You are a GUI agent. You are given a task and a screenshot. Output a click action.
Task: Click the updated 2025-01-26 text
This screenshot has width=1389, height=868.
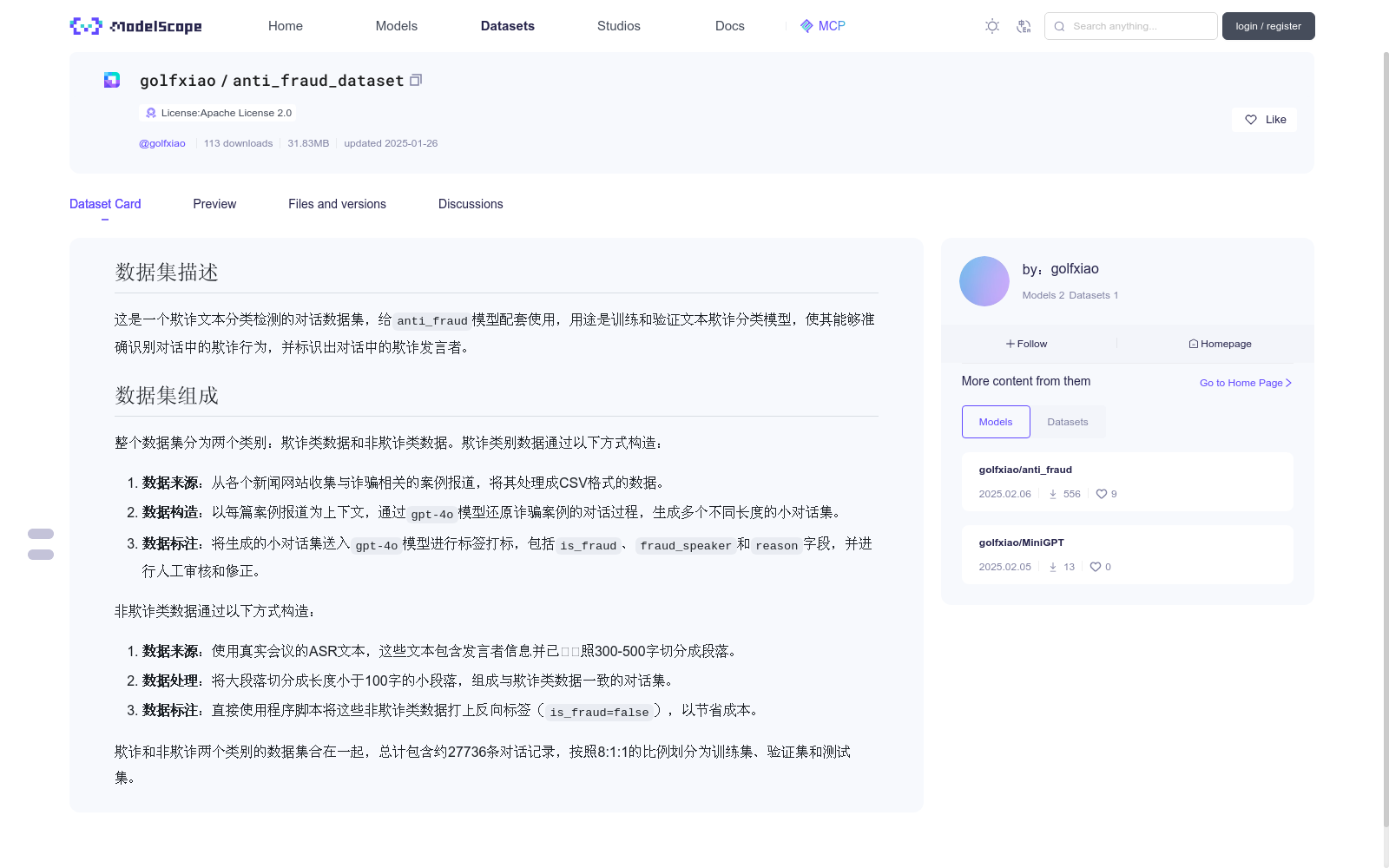click(x=391, y=143)
